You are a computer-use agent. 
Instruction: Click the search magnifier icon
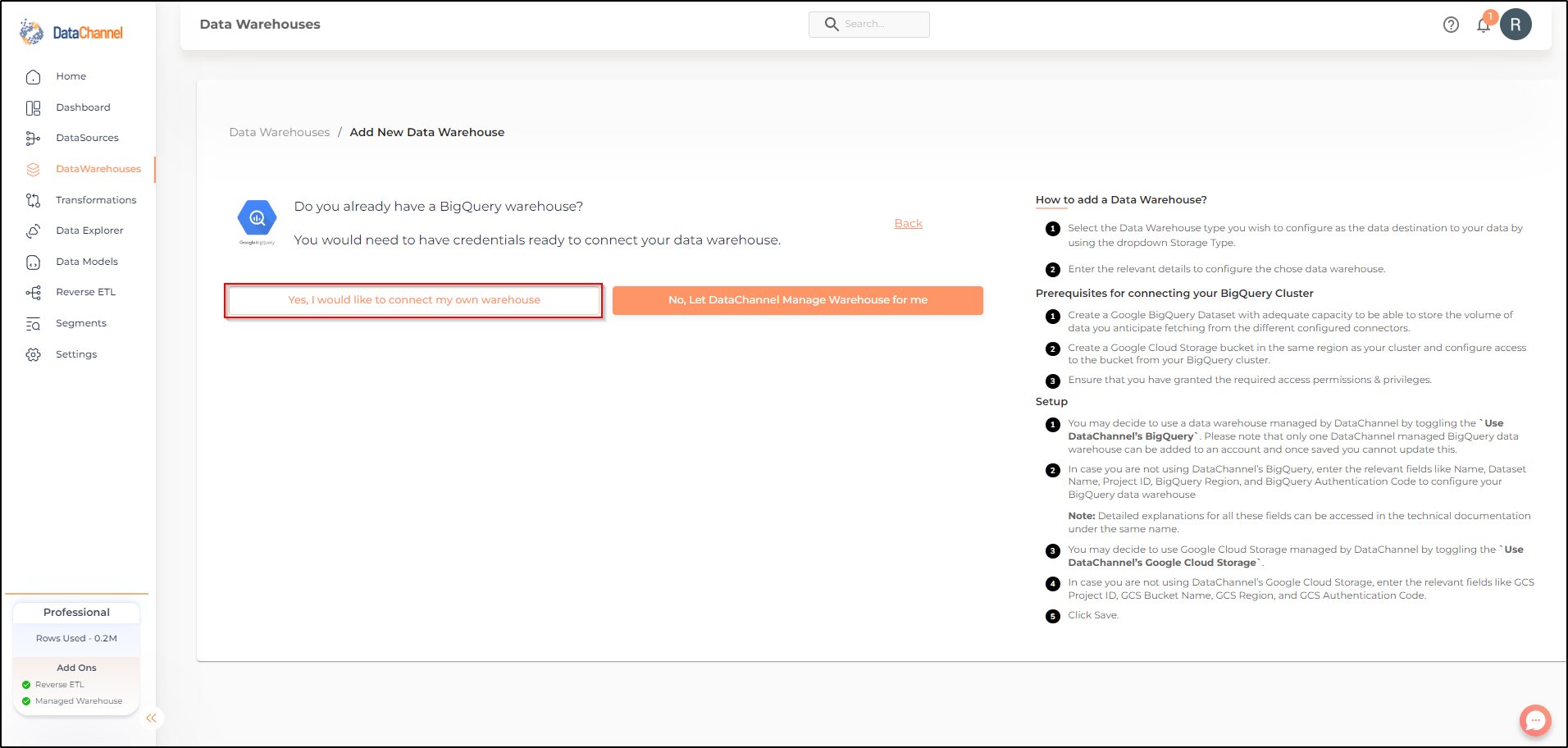[831, 25]
